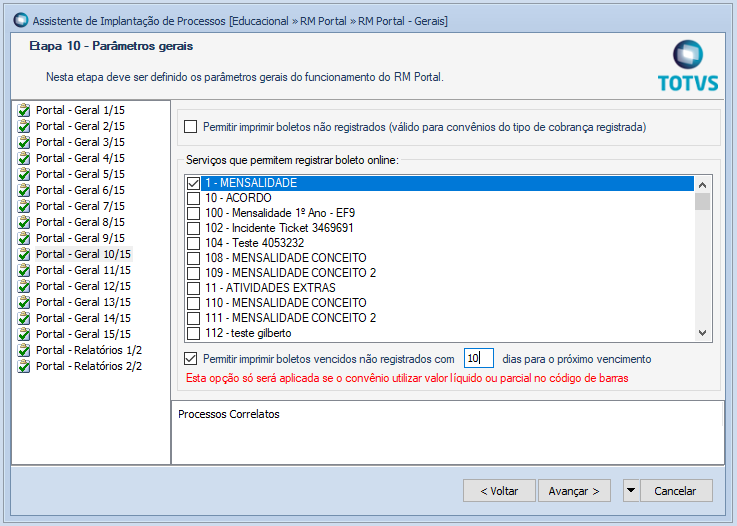Click the checklist icon beside Portal - Geral 1/15
Image resolution: width=737 pixels, height=526 pixels.
pos(24,110)
